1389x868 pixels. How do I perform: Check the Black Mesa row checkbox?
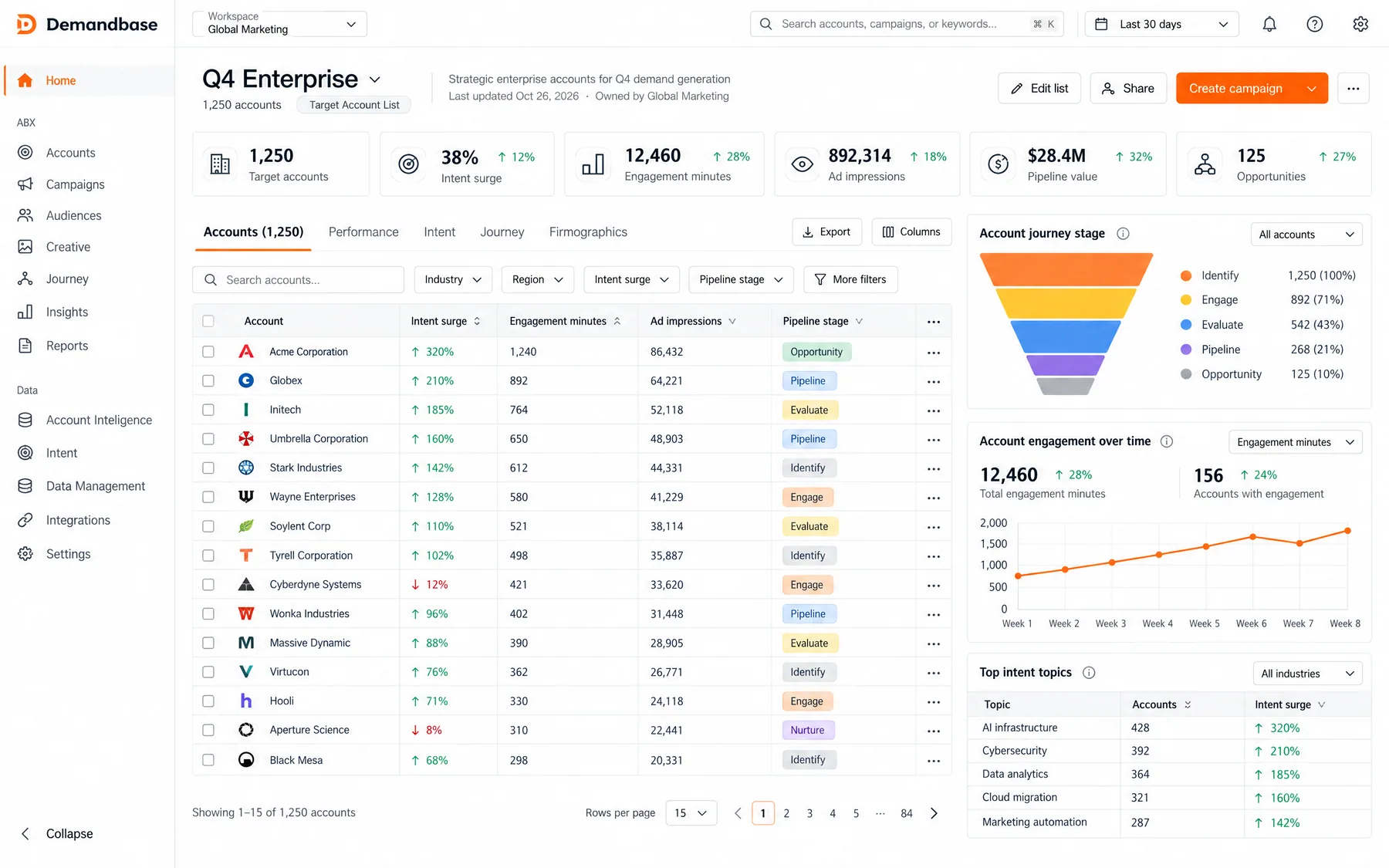[208, 760]
